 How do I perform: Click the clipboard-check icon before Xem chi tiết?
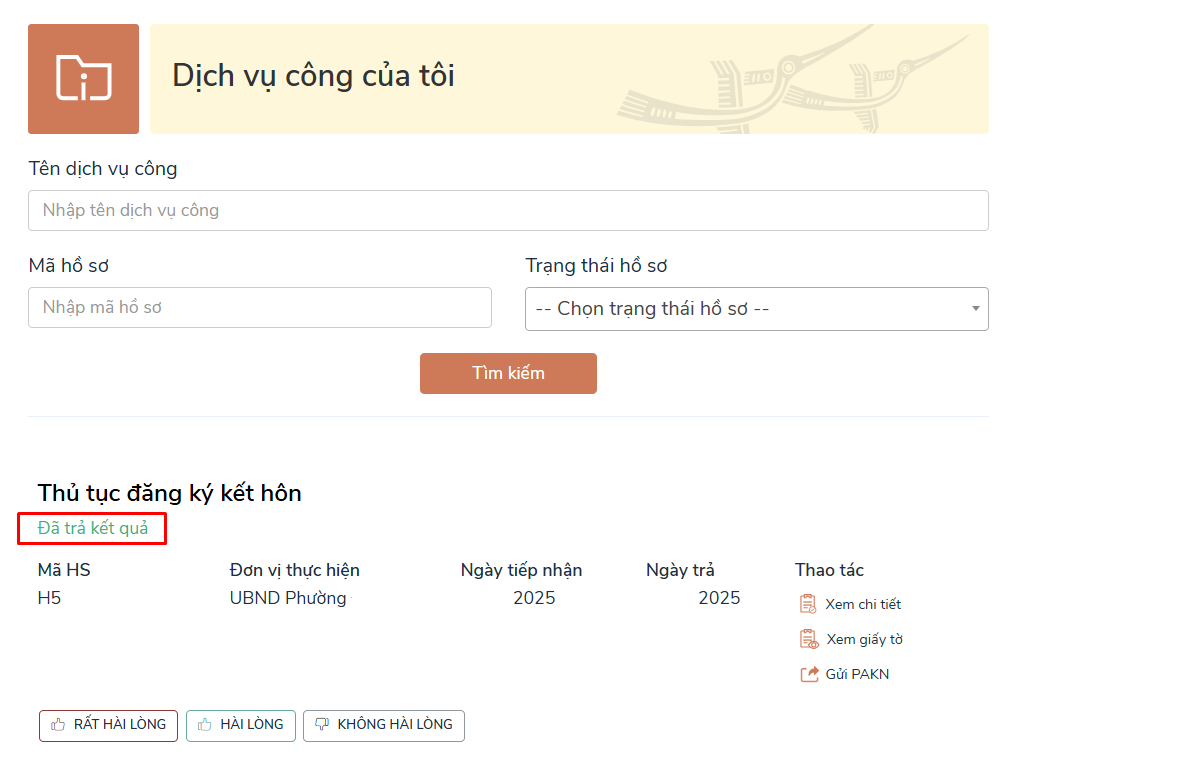[x=807, y=603]
